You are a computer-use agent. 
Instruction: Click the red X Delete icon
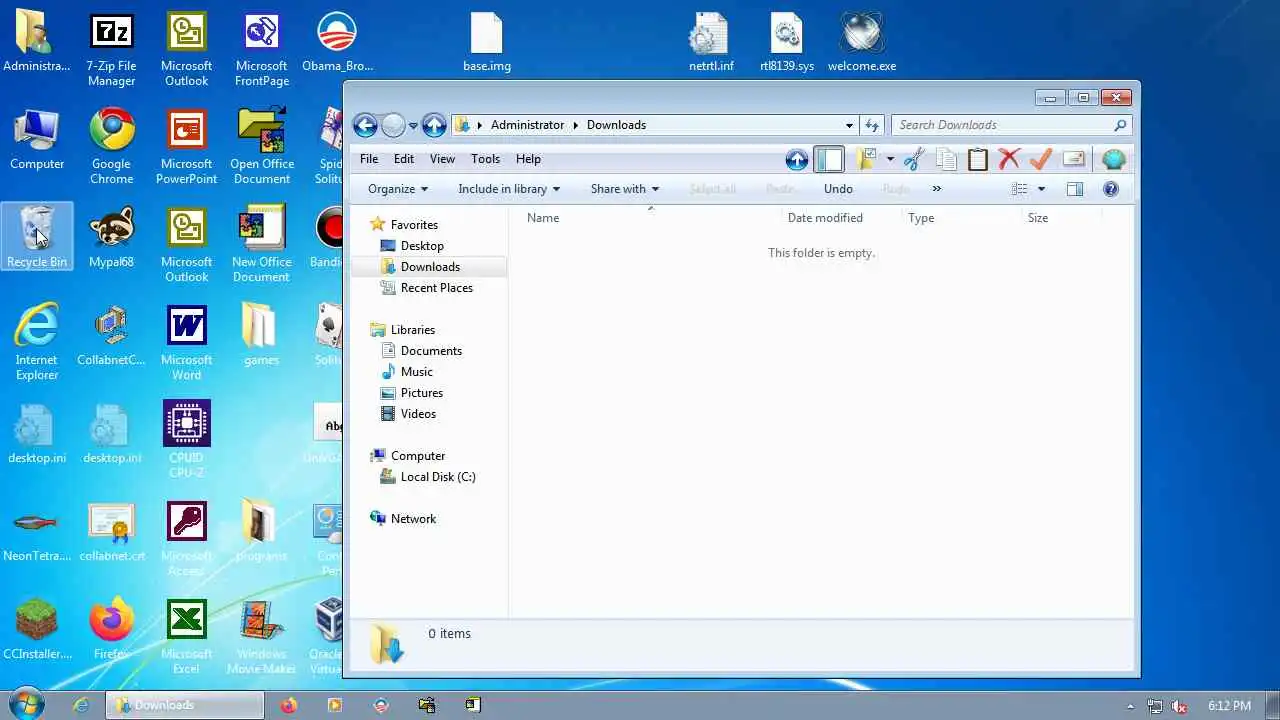[x=1009, y=160]
